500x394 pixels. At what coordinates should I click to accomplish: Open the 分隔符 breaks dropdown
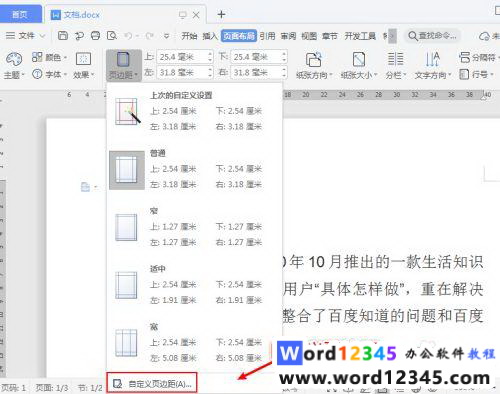pos(478,57)
